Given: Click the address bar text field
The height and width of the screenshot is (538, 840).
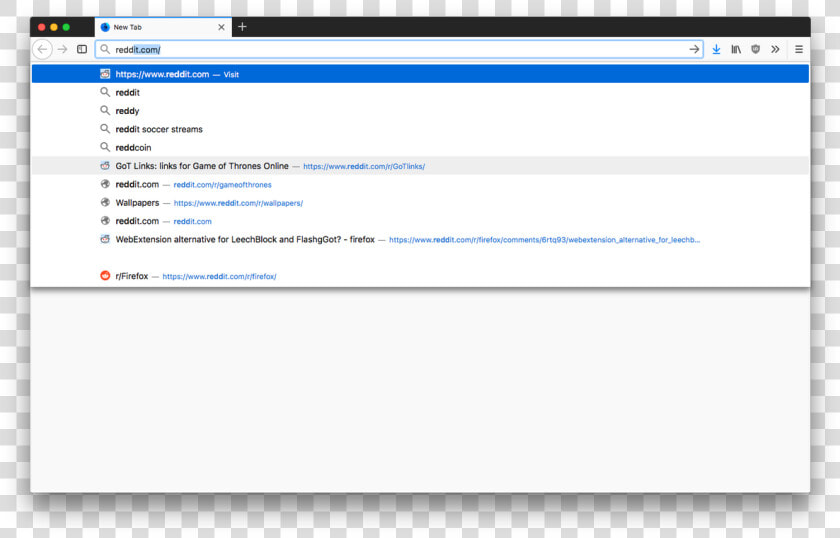Looking at the screenshot, I should click(399, 49).
